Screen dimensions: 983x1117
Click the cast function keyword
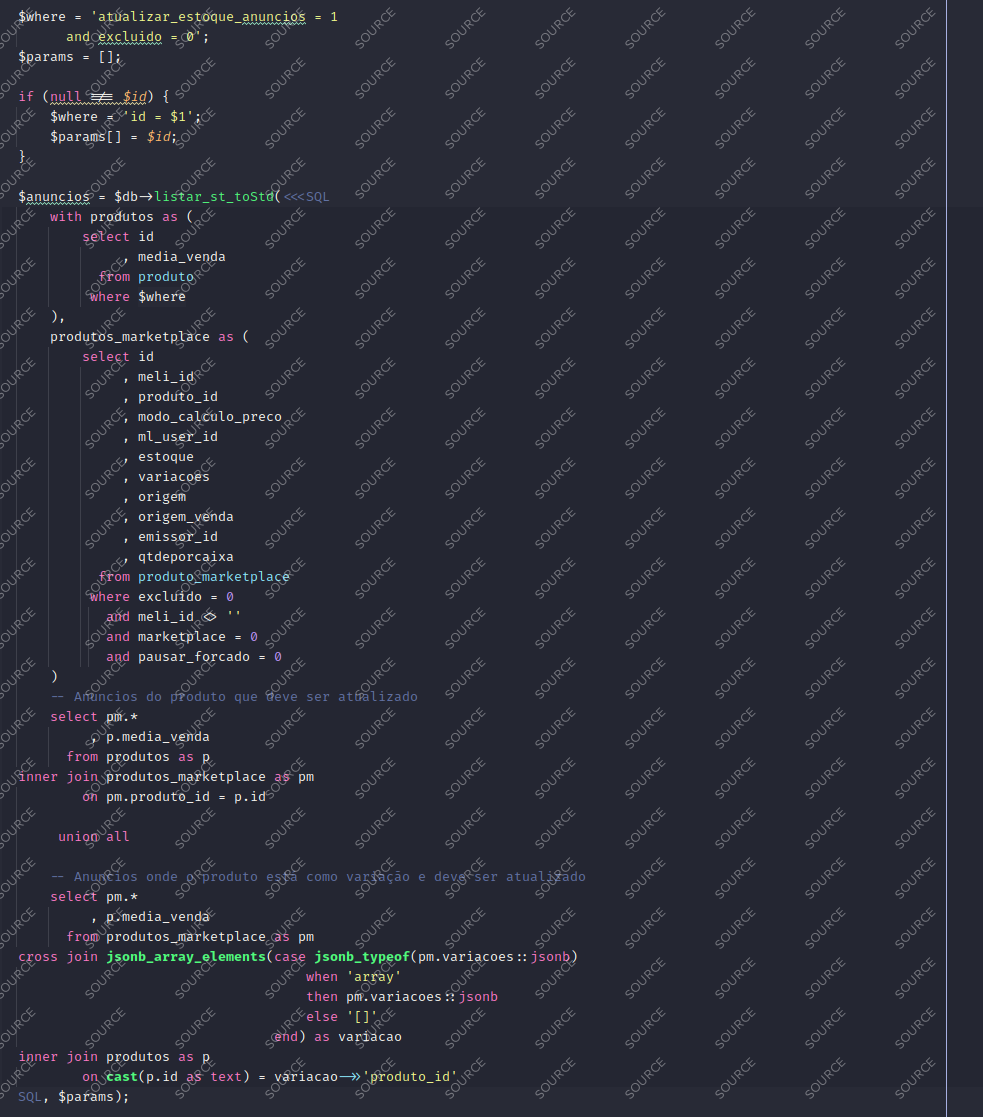(x=122, y=1077)
